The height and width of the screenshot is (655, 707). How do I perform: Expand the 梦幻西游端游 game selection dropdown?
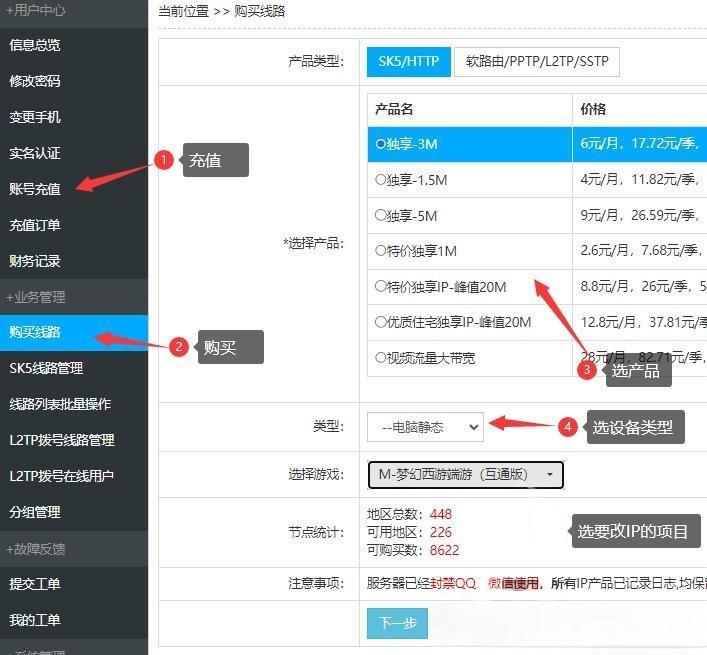tap(465, 474)
